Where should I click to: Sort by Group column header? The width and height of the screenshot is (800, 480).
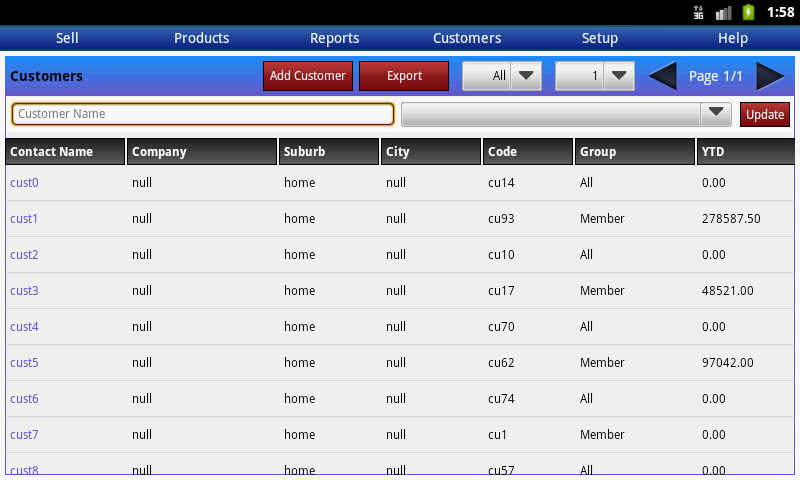tap(635, 151)
